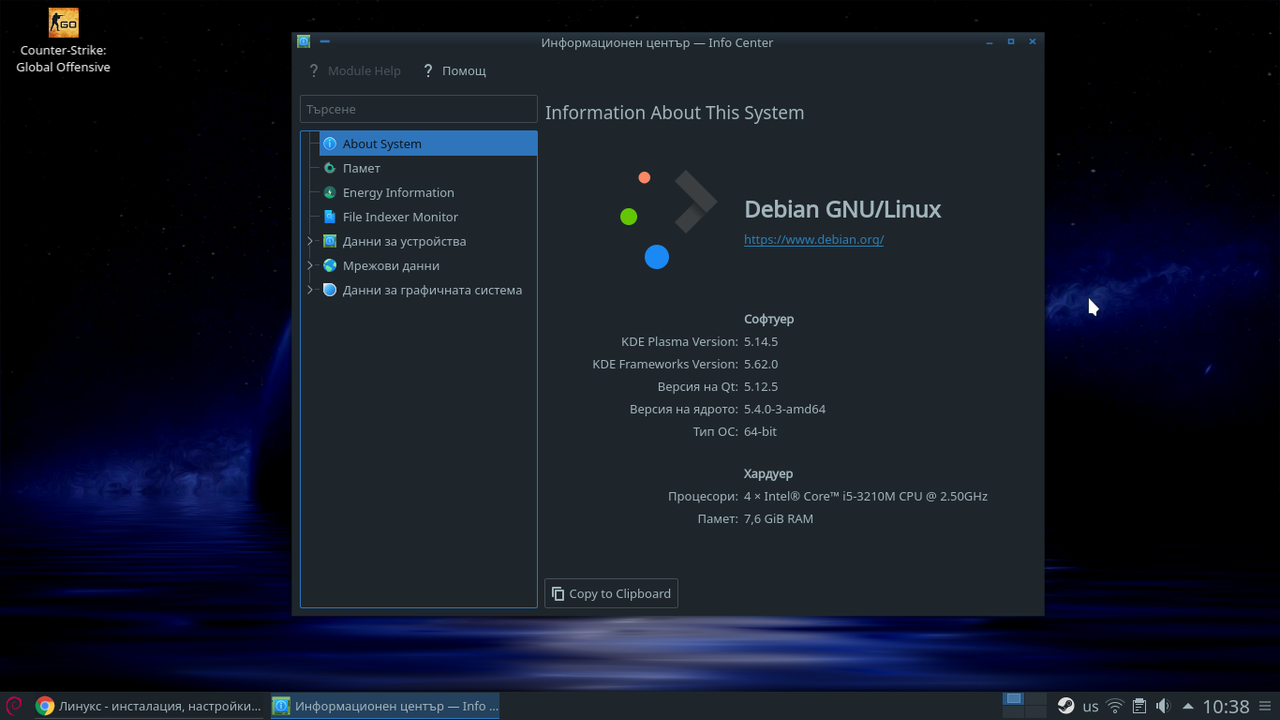
Task: Close the Info Center window
Action: [1032, 42]
